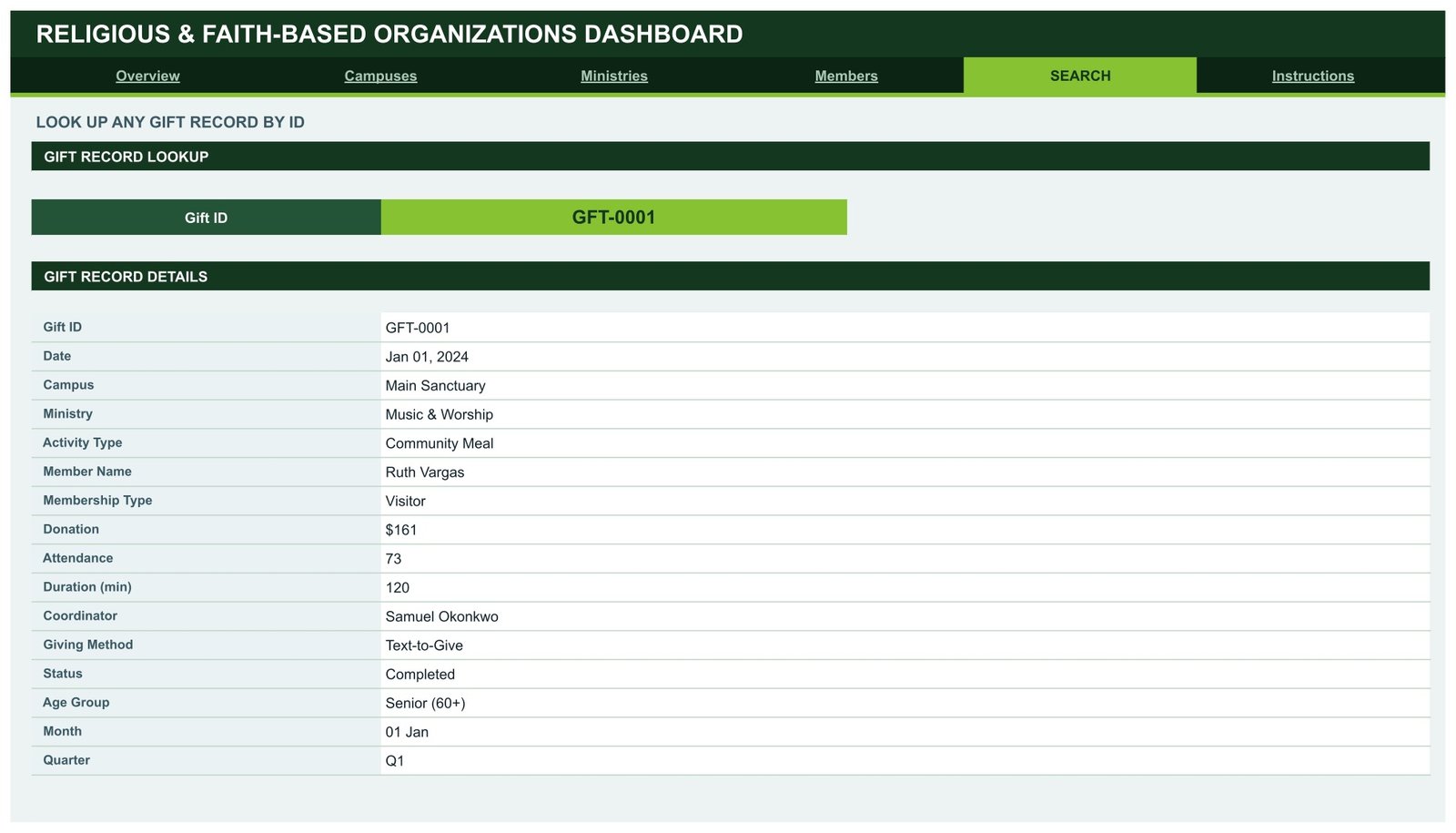Select the $161 donation value
This screenshot has height=833, width=1456.
coord(401,530)
